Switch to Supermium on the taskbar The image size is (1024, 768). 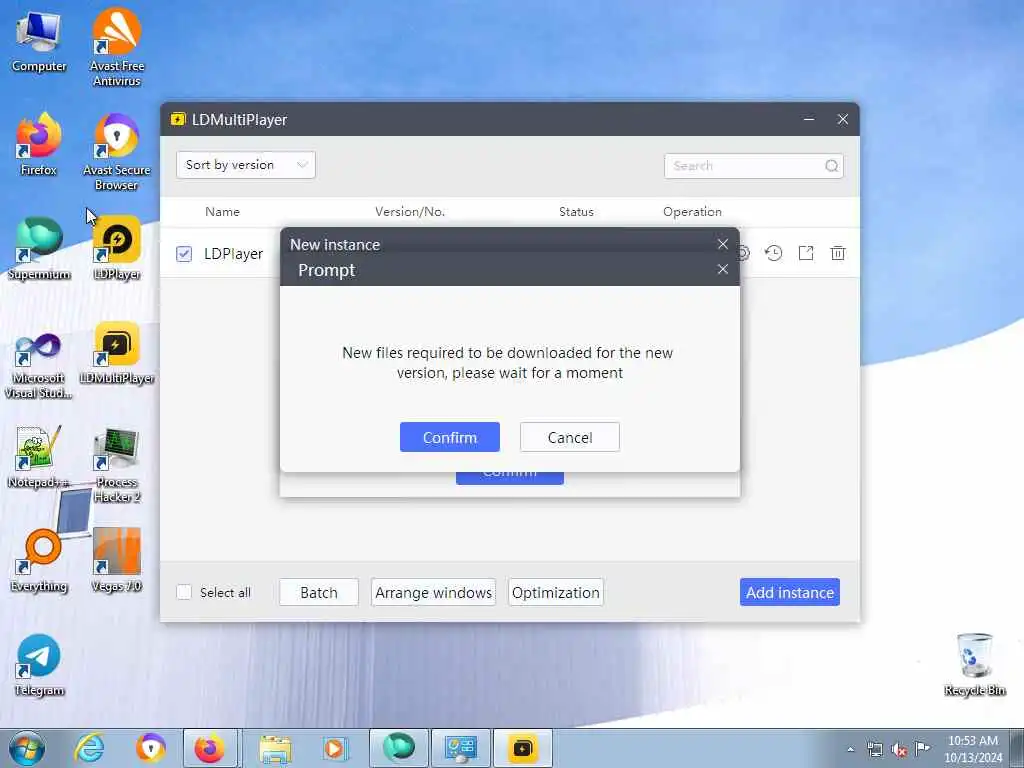(398, 748)
